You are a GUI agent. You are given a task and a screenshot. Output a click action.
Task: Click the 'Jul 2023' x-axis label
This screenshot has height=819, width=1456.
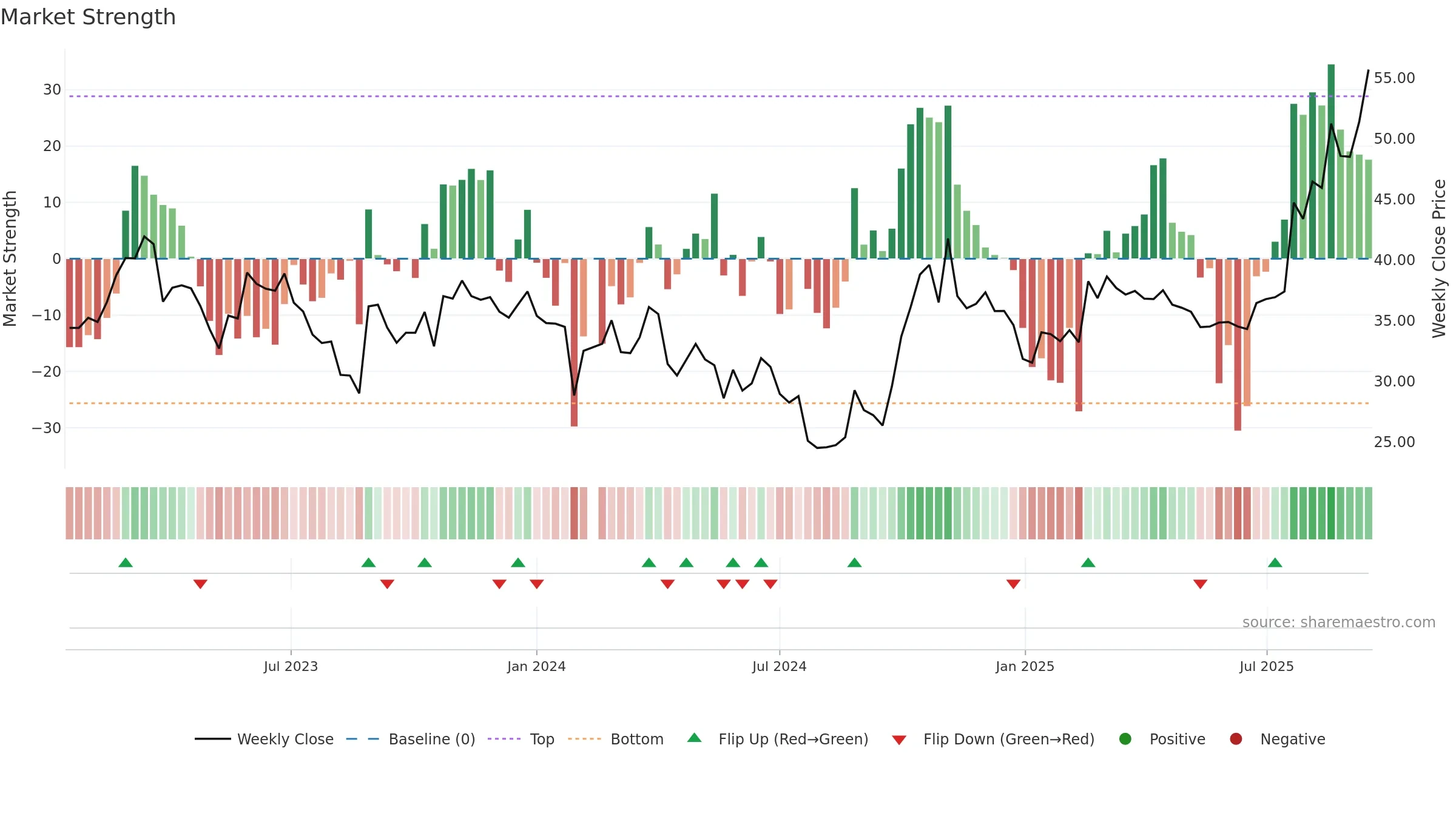pyautogui.click(x=291, y=667)
